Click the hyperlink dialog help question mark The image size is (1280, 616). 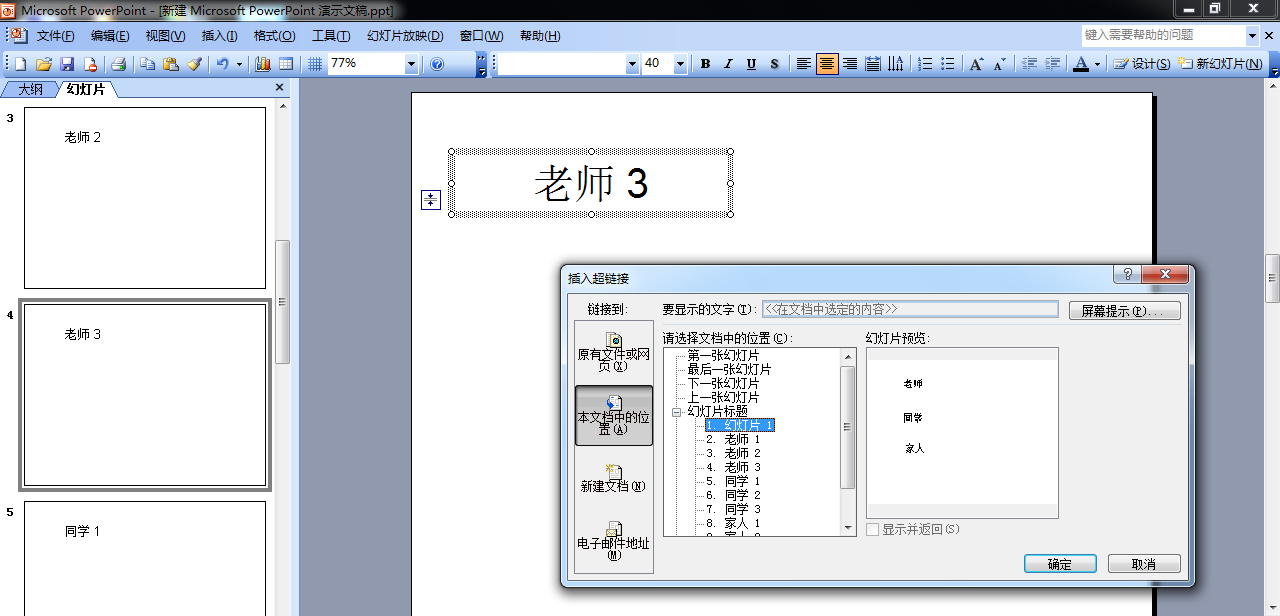[1127, 275]
